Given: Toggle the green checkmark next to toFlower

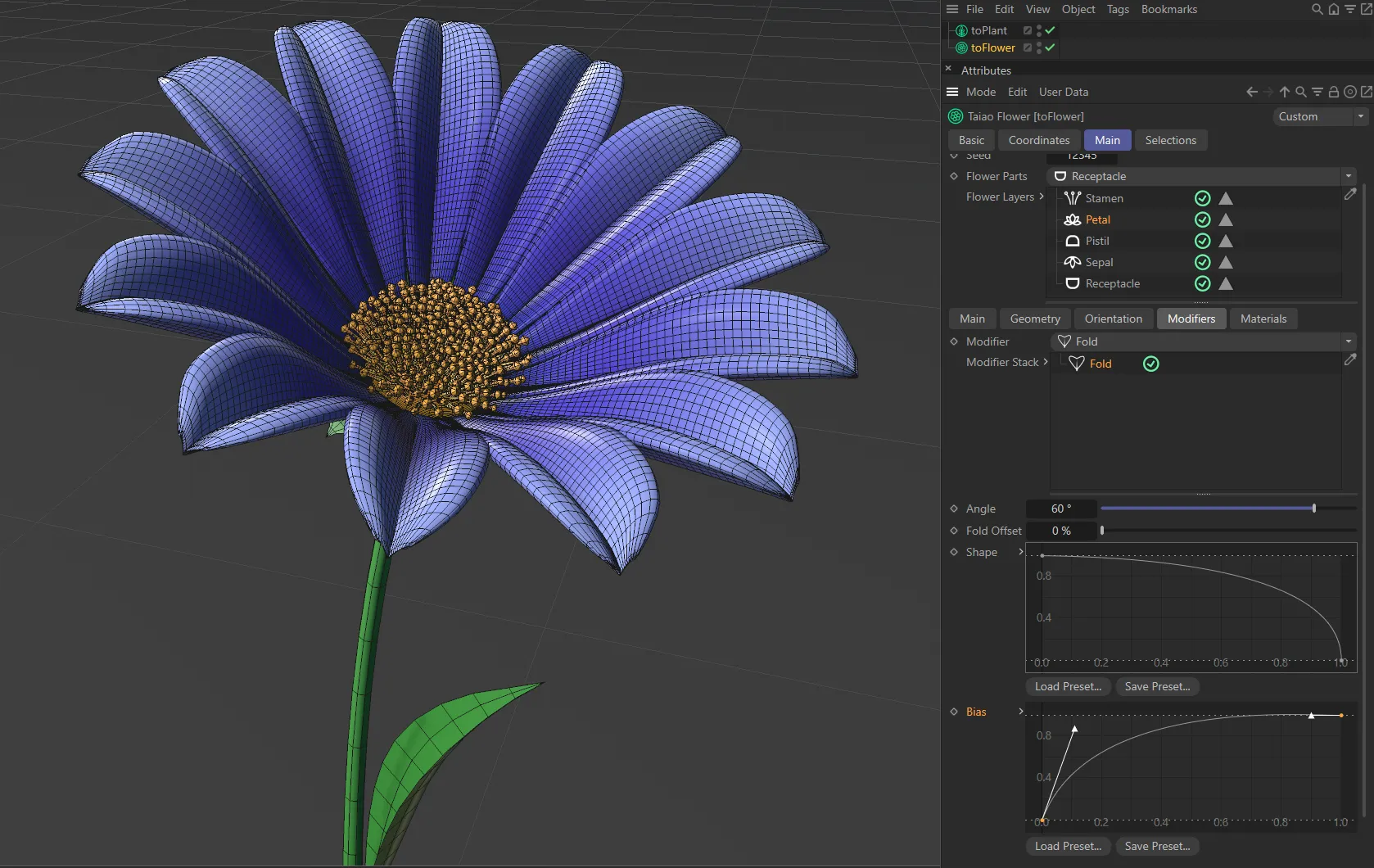Looking at the screenshot, I should [1049, 47].
